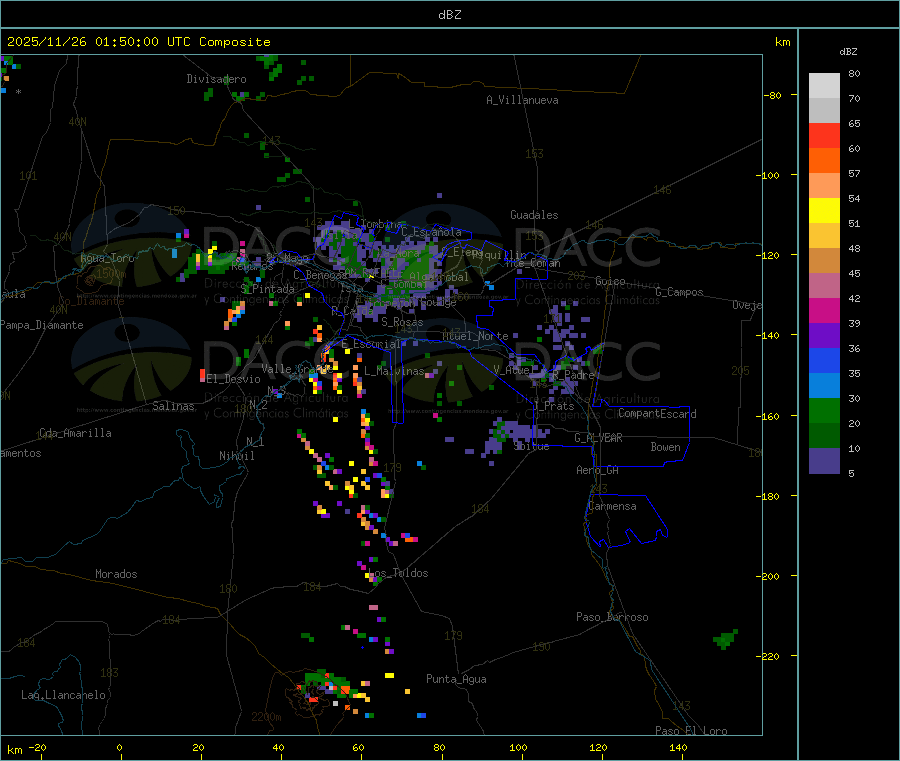Click the '100' km tick on the bottom axis
900x761 pixels.
(518, 747)
